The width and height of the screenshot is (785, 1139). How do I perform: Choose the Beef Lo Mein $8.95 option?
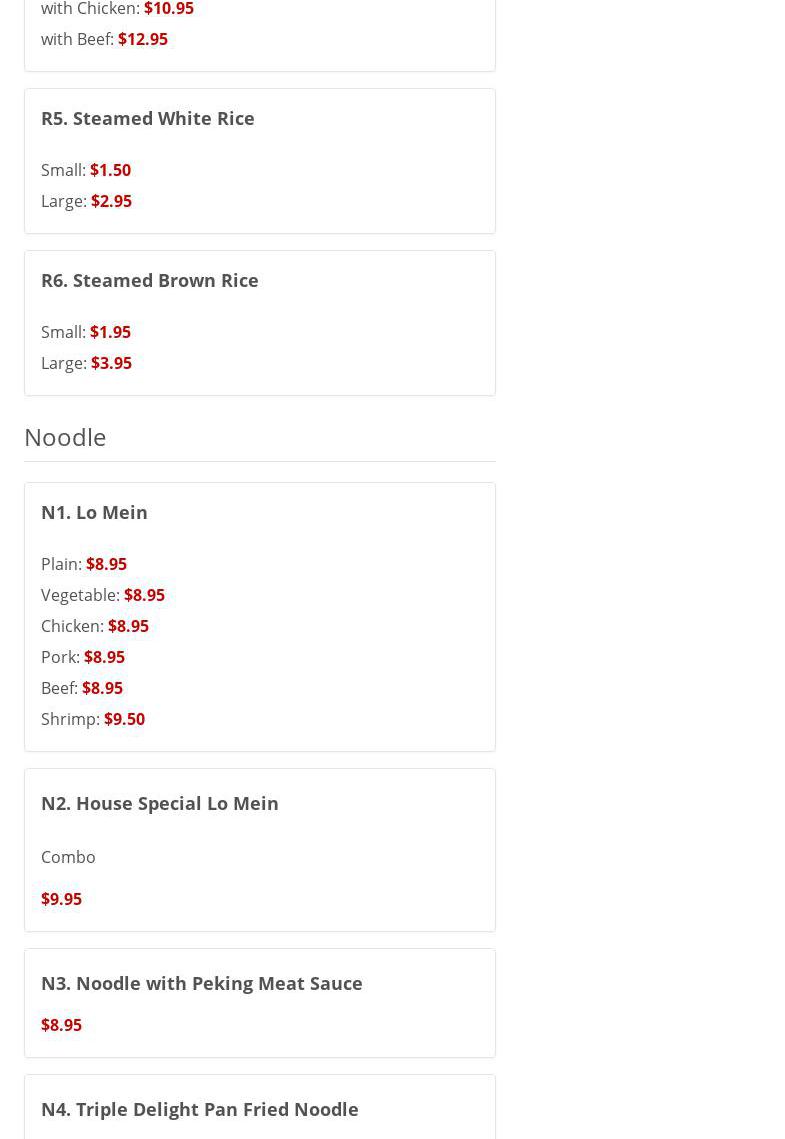pyautogui.click(x=82, y=688)
